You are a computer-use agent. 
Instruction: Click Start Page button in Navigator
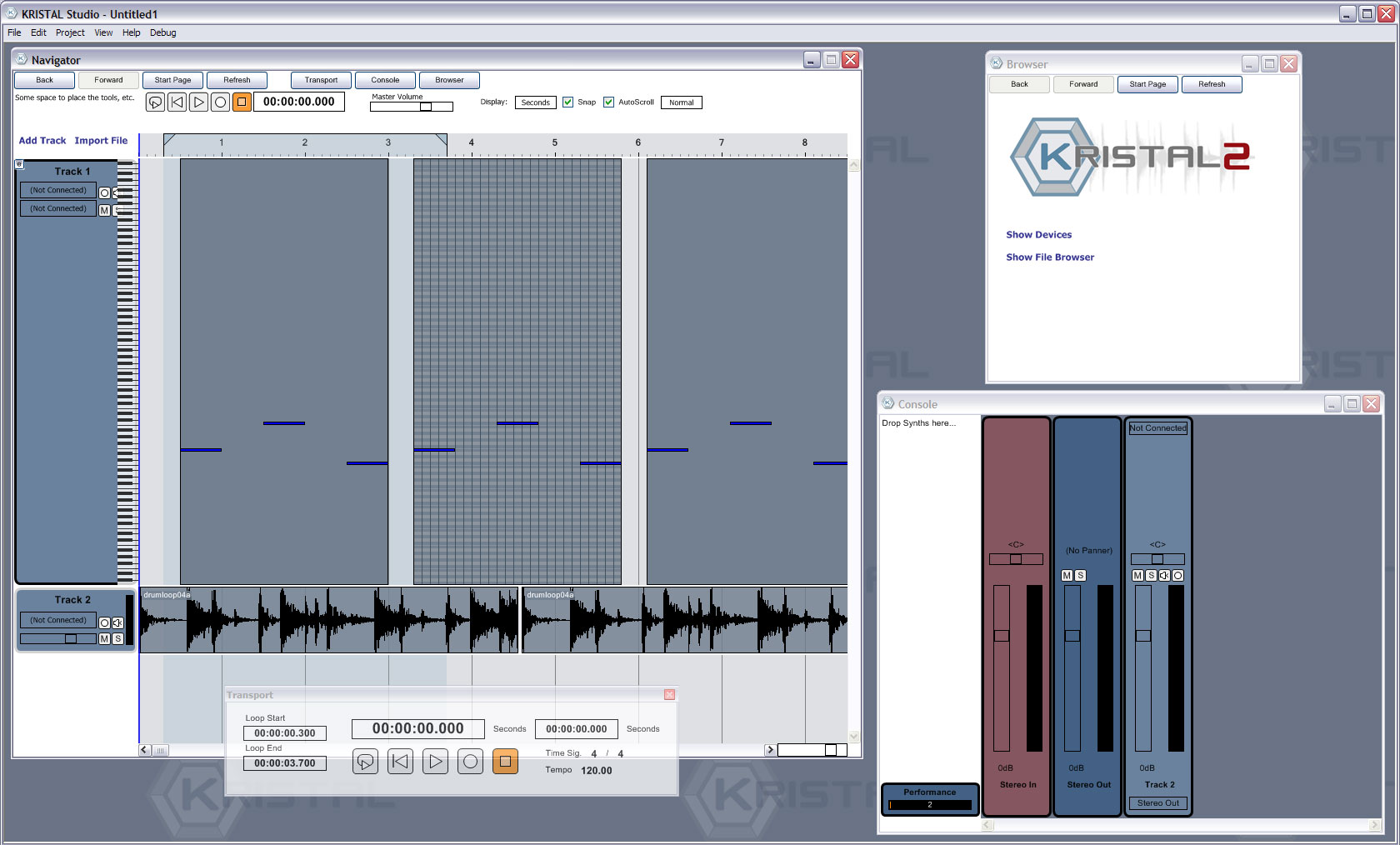pos(172,80)
